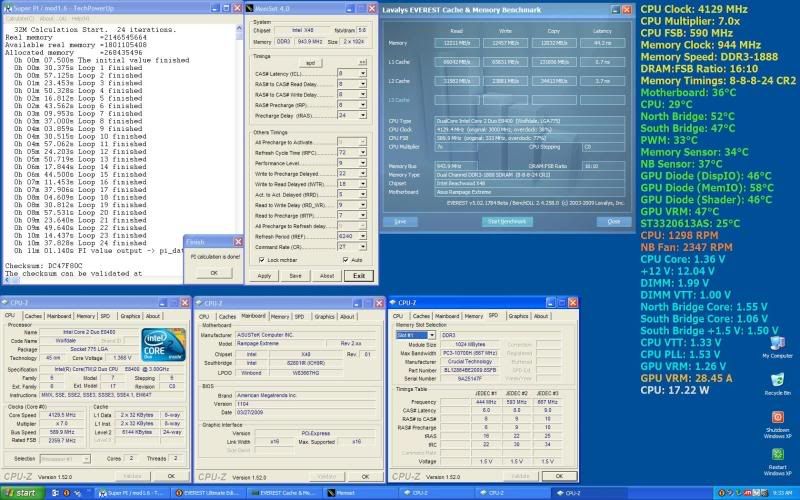Open the Read to Precharge (tRTP) dropdown

click(x=363, y=215)
